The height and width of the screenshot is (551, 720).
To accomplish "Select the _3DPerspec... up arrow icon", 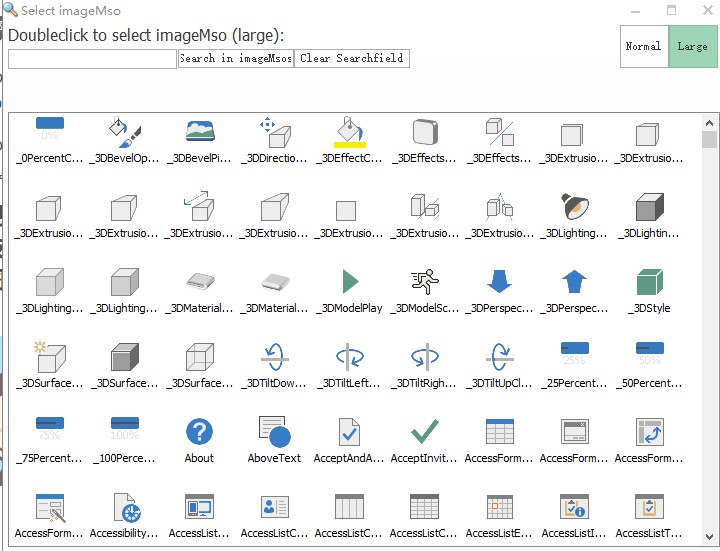I will 574,281.
